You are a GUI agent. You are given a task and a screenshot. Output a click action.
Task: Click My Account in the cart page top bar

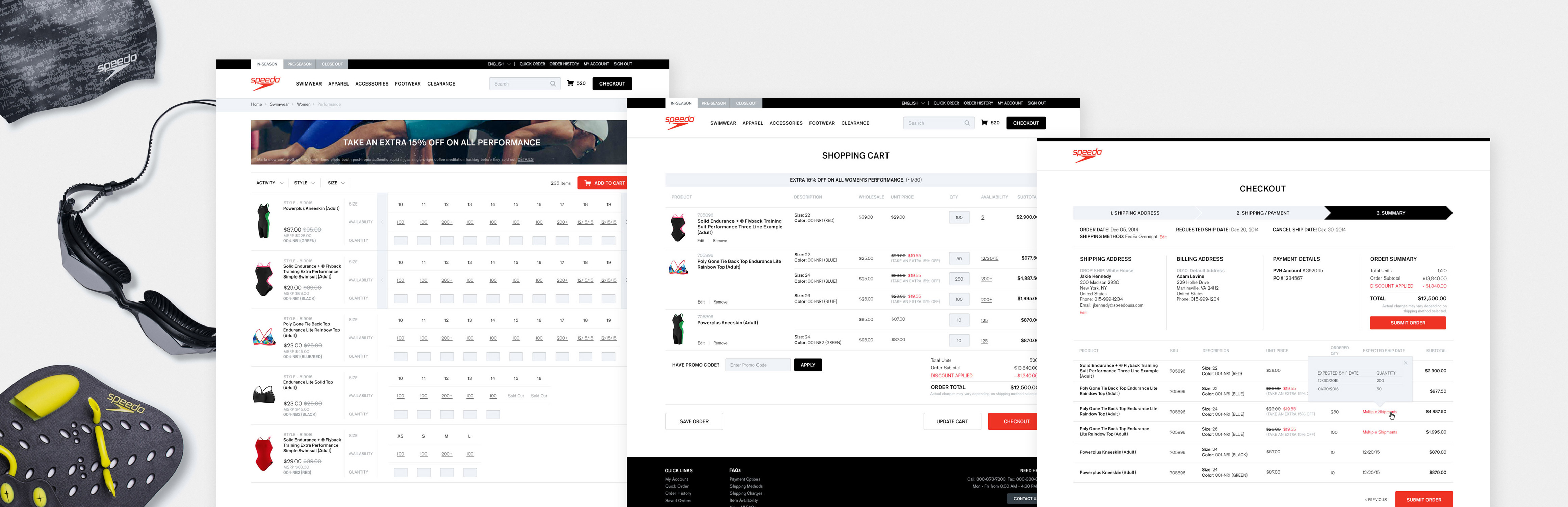(x=1010, y=103)
